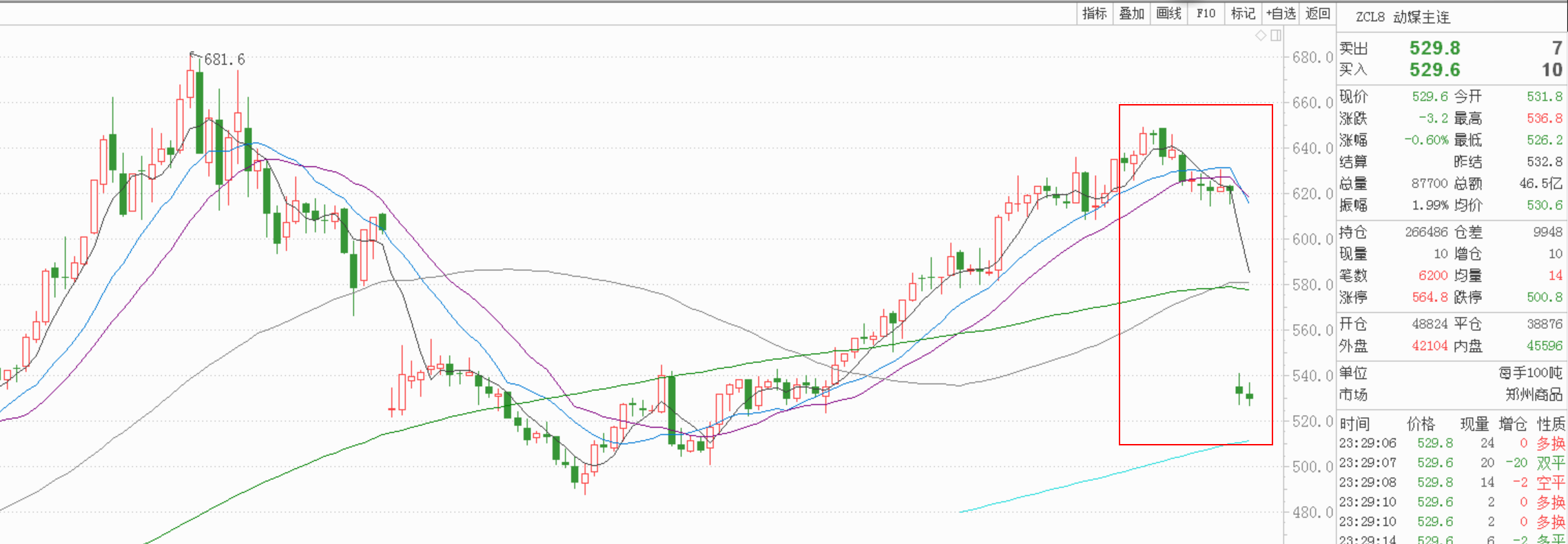Click the 560.0 price axis label
The image size is (1568, 544).
click(x=1312, y=330)
